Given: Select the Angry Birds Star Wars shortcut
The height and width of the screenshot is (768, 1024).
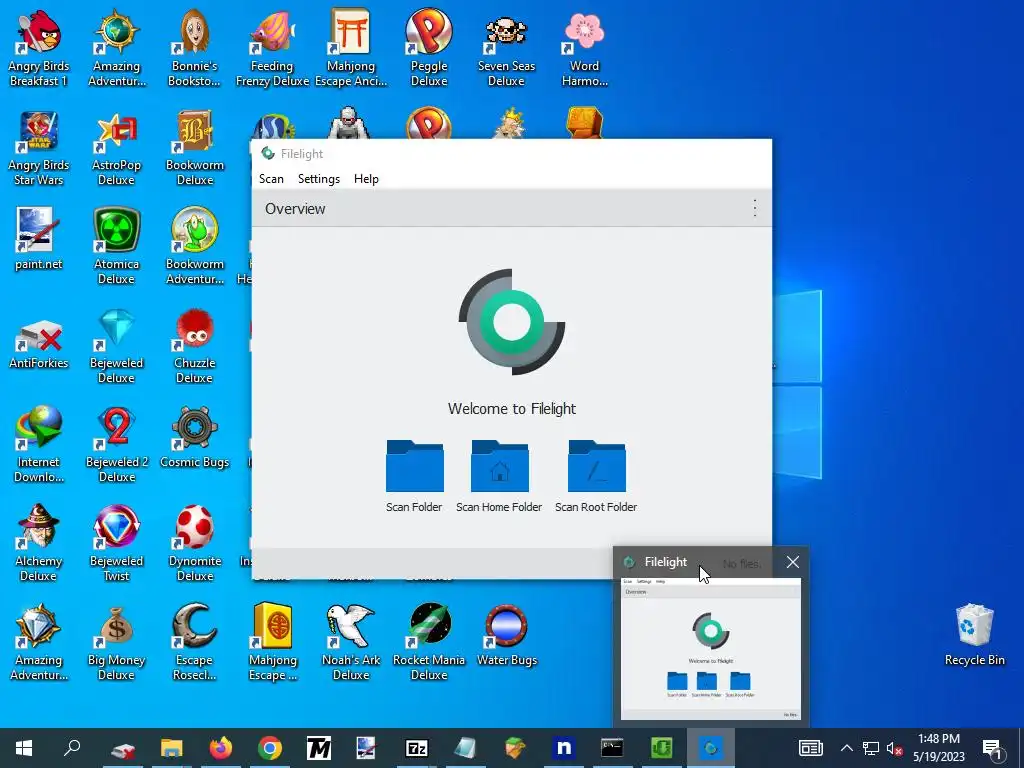Looking at the screenshot, I should coord(39,149).
